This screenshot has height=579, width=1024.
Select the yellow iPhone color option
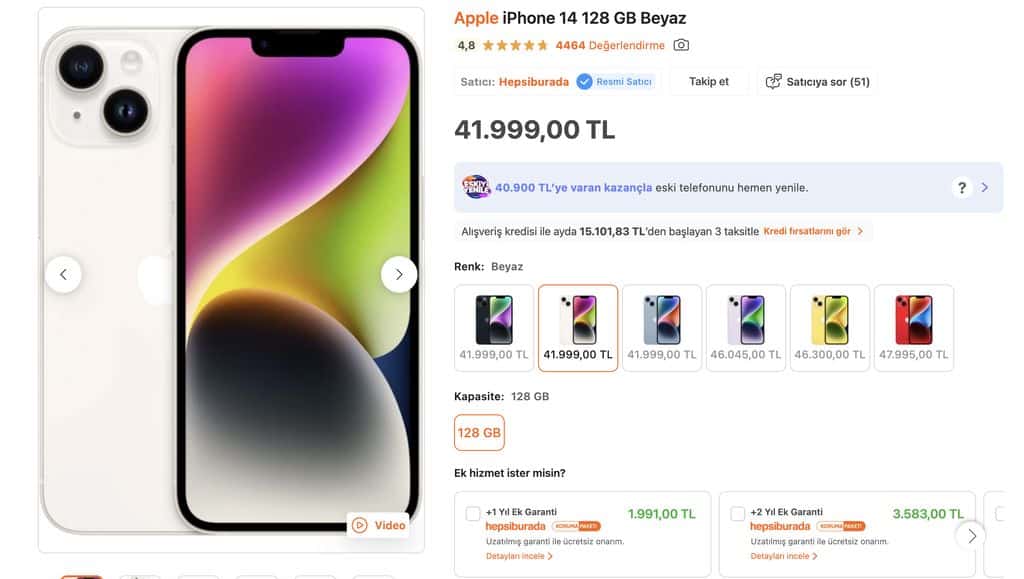point(829,328)
